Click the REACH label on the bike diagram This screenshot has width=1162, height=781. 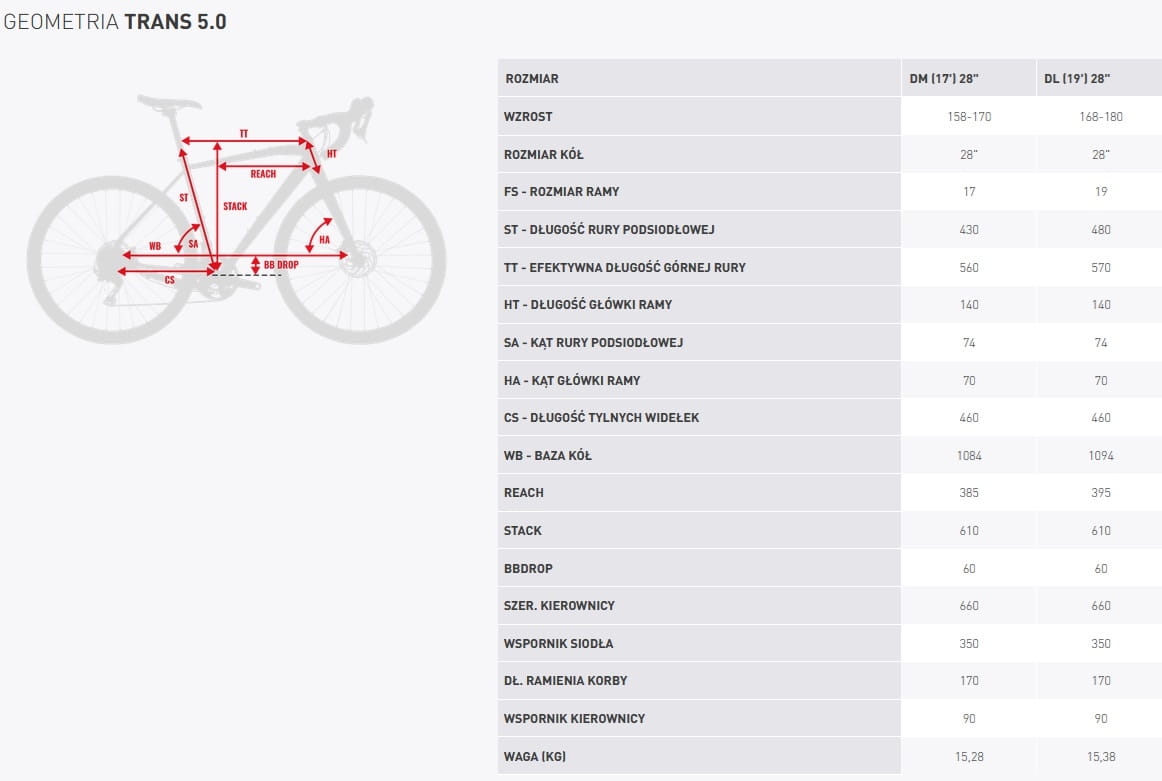pos(263,174)
